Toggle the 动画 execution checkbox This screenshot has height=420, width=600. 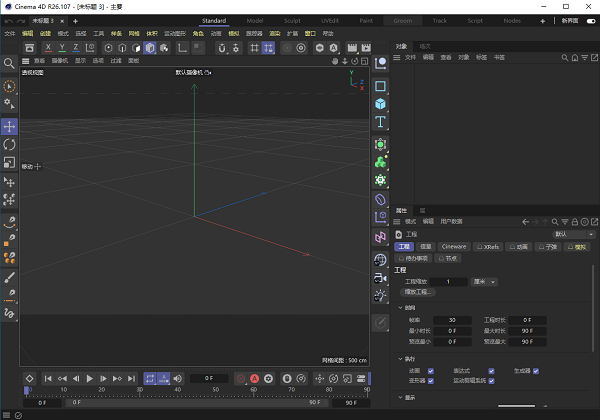click(430, 371)
